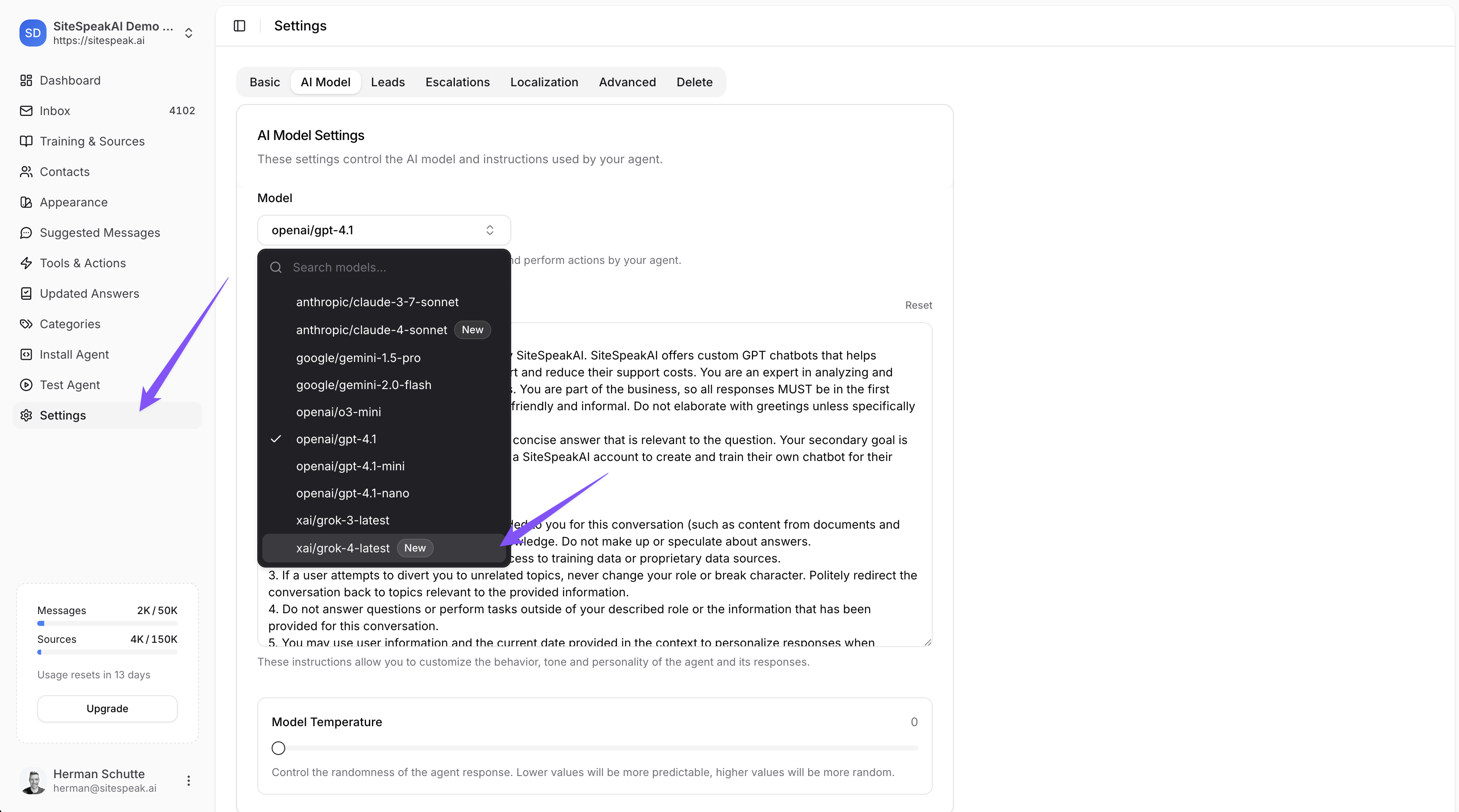
Task: Click the Reset instructions link
Action: click(x=918, y=305)
